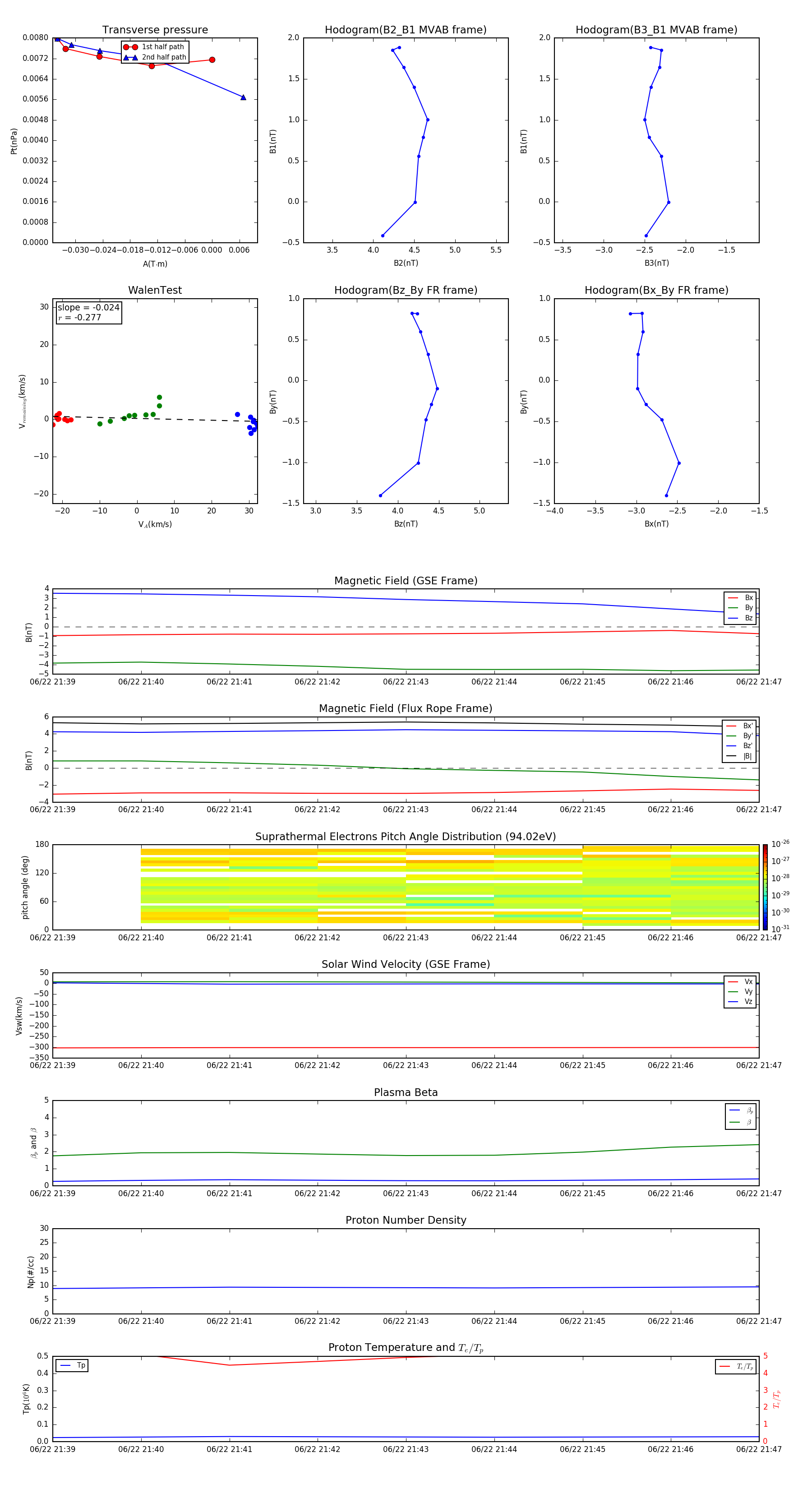Click the 'Np(#/cc)' axis label

pos(31,1271)
